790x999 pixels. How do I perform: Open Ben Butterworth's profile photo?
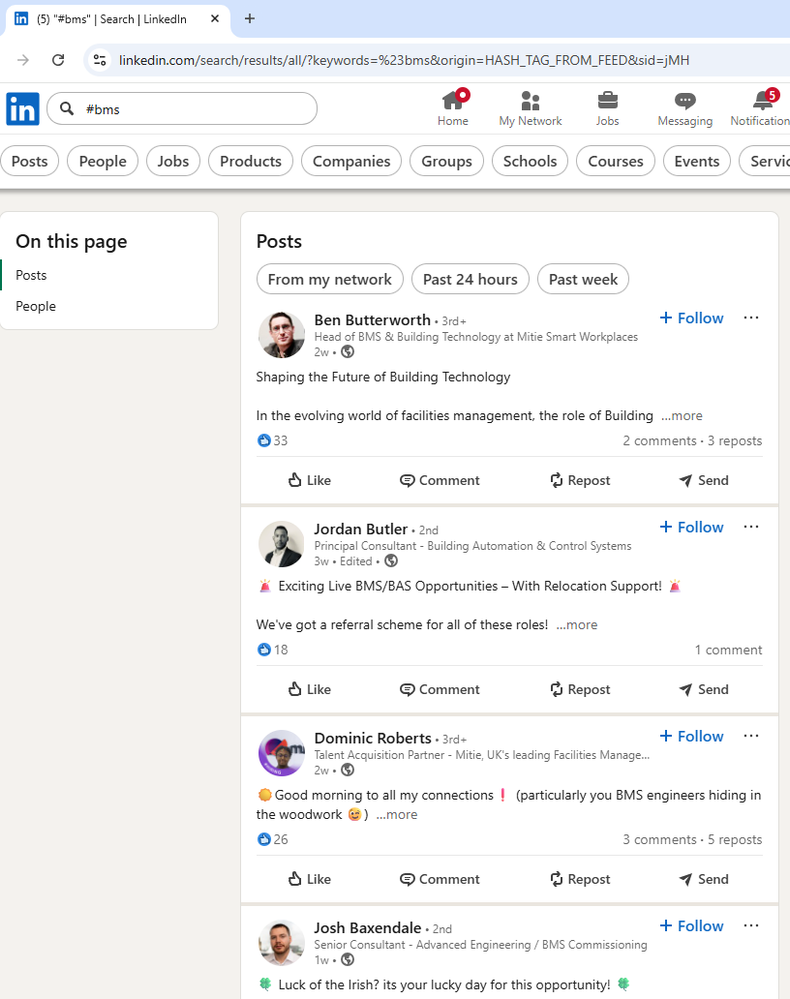[281, 335]
